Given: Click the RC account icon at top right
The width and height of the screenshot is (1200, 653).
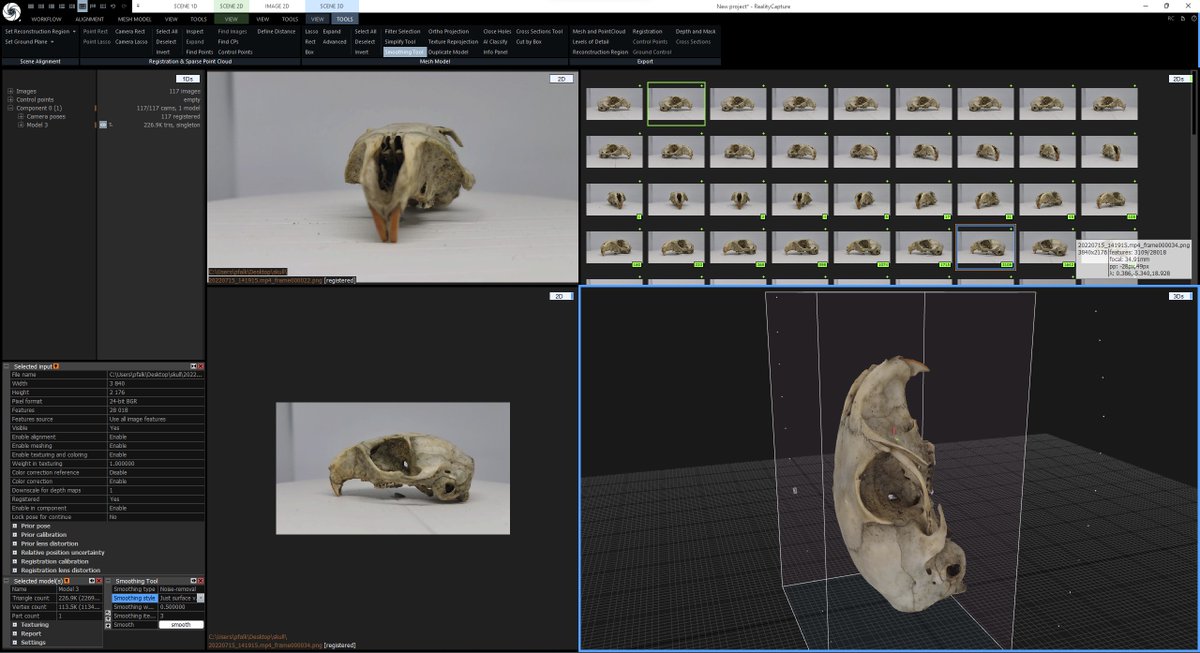Looking at the screenshot, I should click(x=1170, y=19).
